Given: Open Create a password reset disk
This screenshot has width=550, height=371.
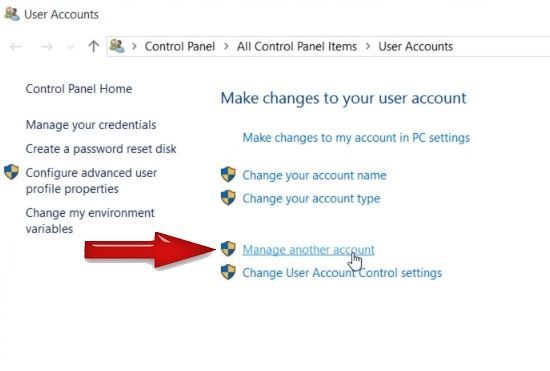Looking at the screenshot, I should 101,149.
